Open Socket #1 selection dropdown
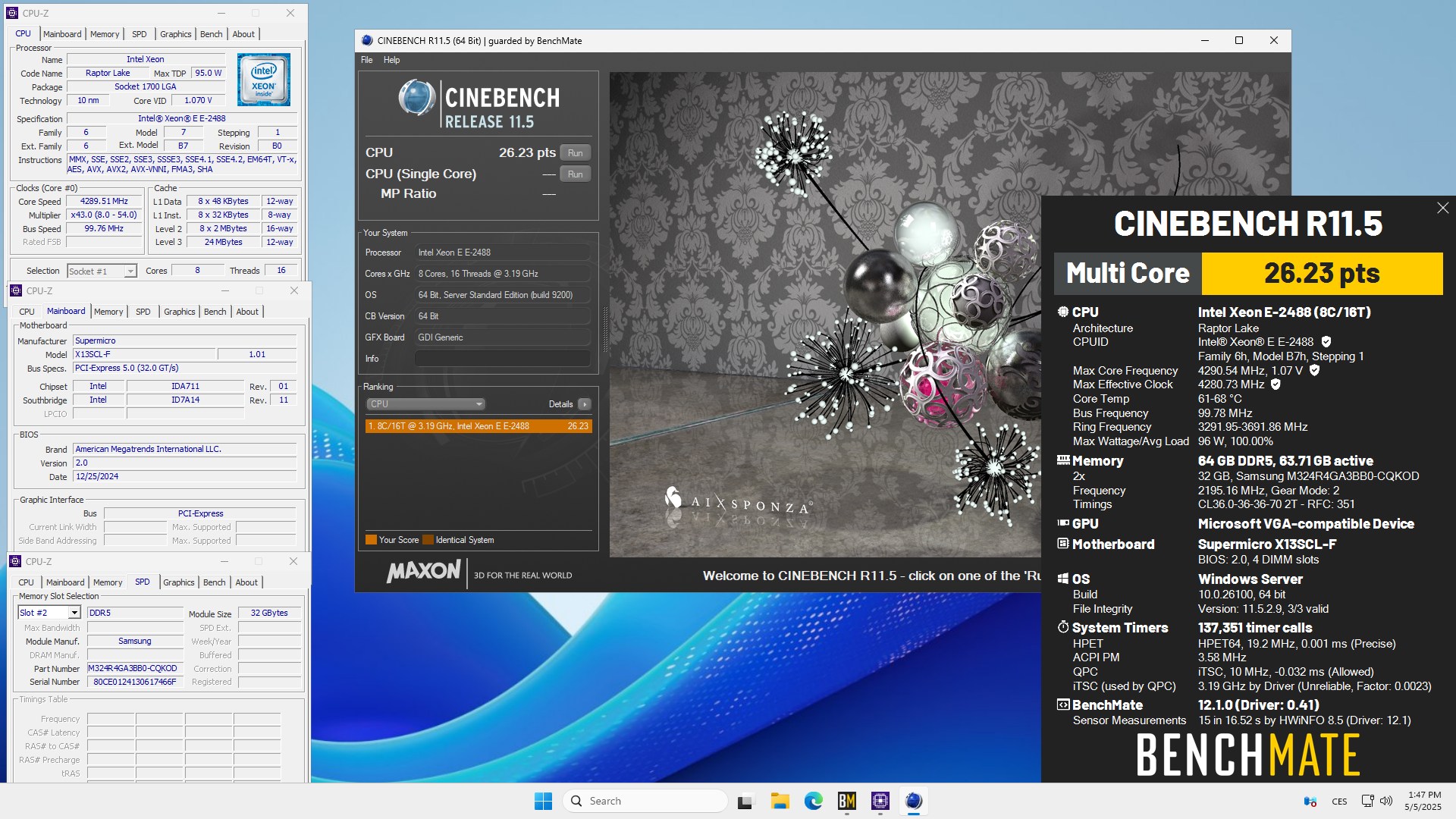 point(101,271)
